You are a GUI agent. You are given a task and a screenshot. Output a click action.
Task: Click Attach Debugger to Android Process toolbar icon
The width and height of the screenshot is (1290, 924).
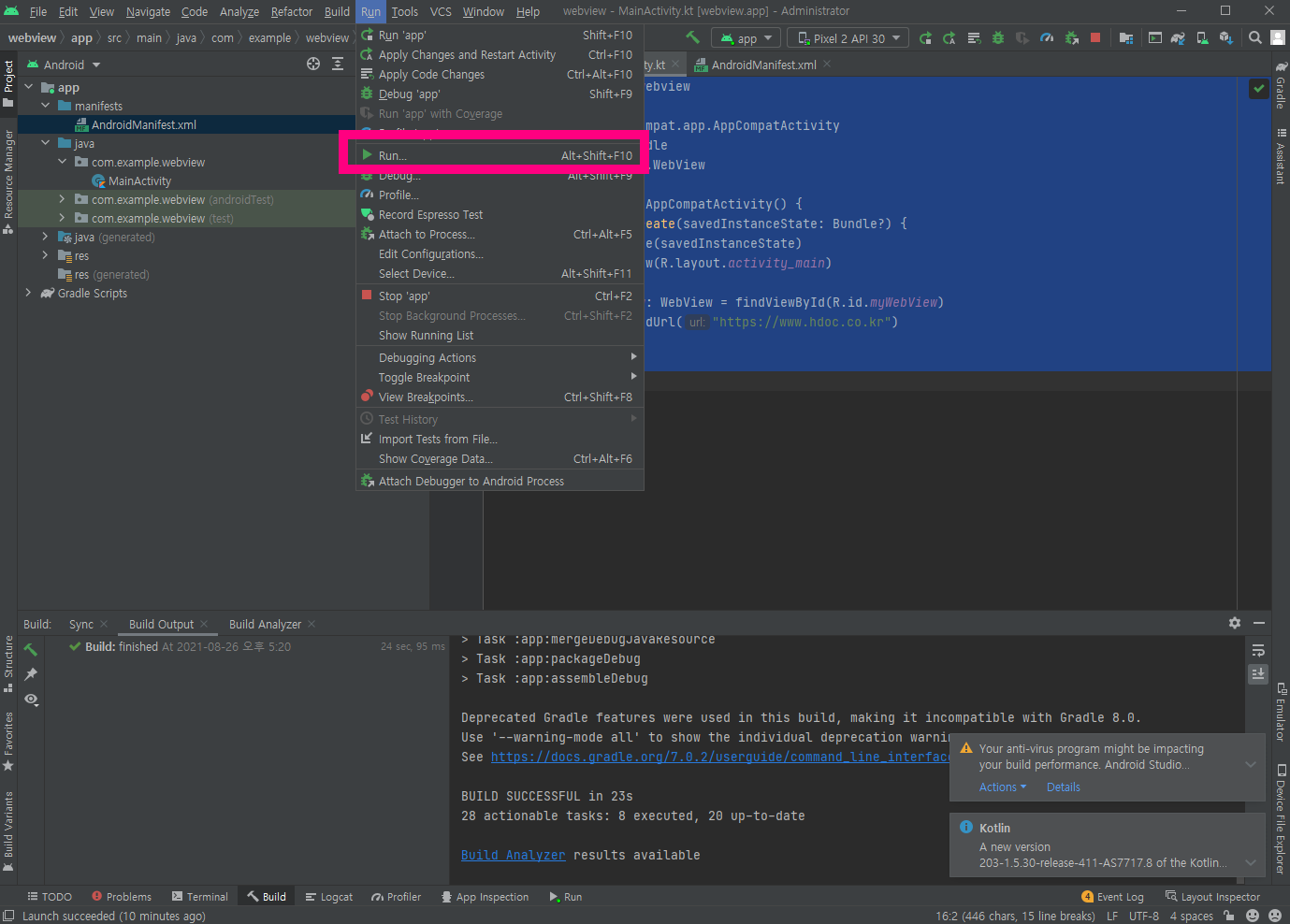[1071, 38]
